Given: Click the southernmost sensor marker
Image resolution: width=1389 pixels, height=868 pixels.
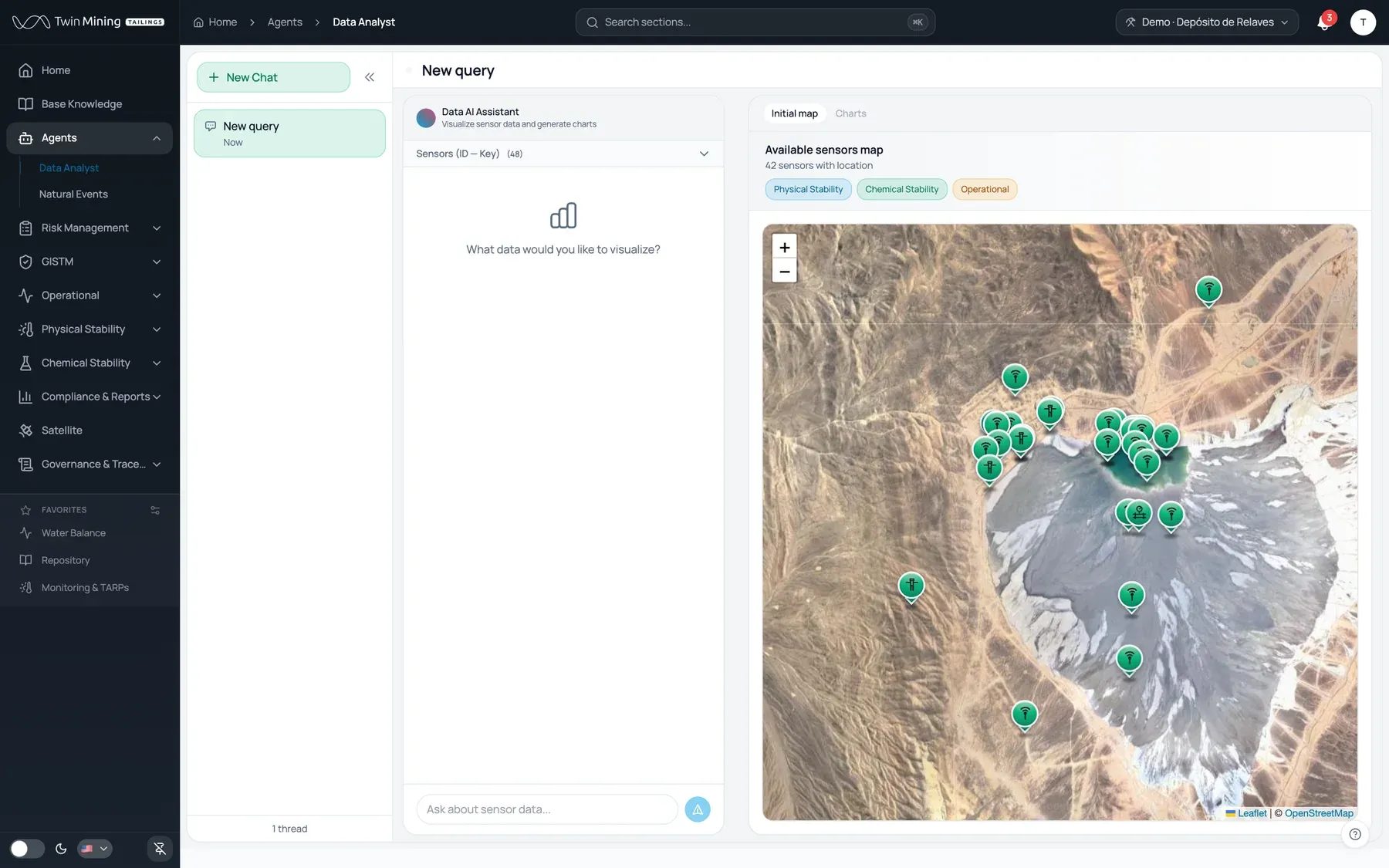Looking at the screenshot, I should [x=1025, y=715].
